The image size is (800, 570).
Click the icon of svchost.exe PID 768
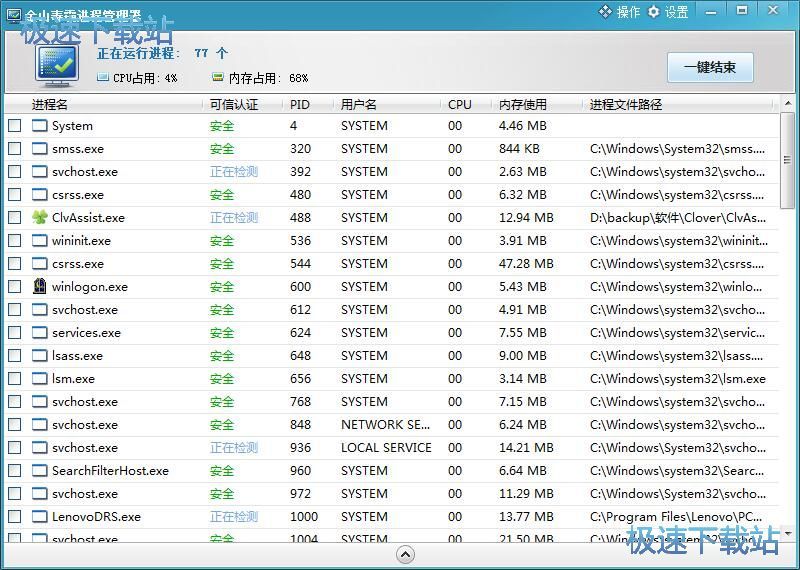pos(39,402)
